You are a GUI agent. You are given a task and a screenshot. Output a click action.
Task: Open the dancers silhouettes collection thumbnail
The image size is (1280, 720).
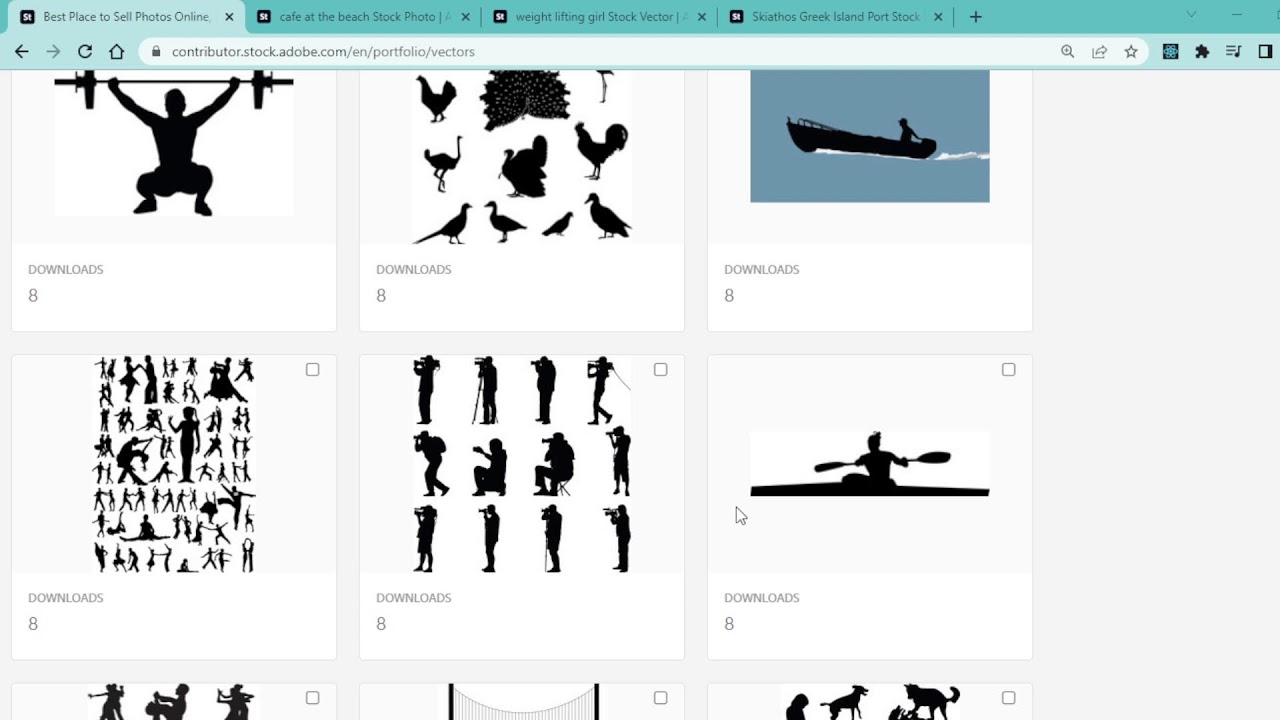(x=174, y=464)
